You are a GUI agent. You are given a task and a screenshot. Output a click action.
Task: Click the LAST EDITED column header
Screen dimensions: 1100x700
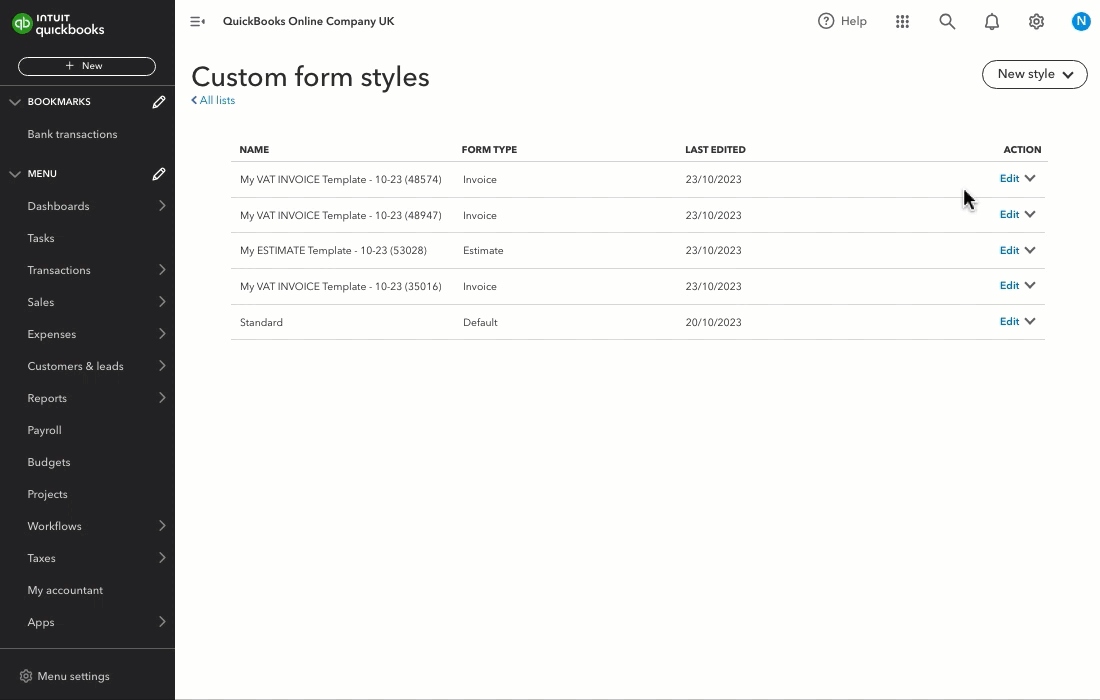coord(715,149)
